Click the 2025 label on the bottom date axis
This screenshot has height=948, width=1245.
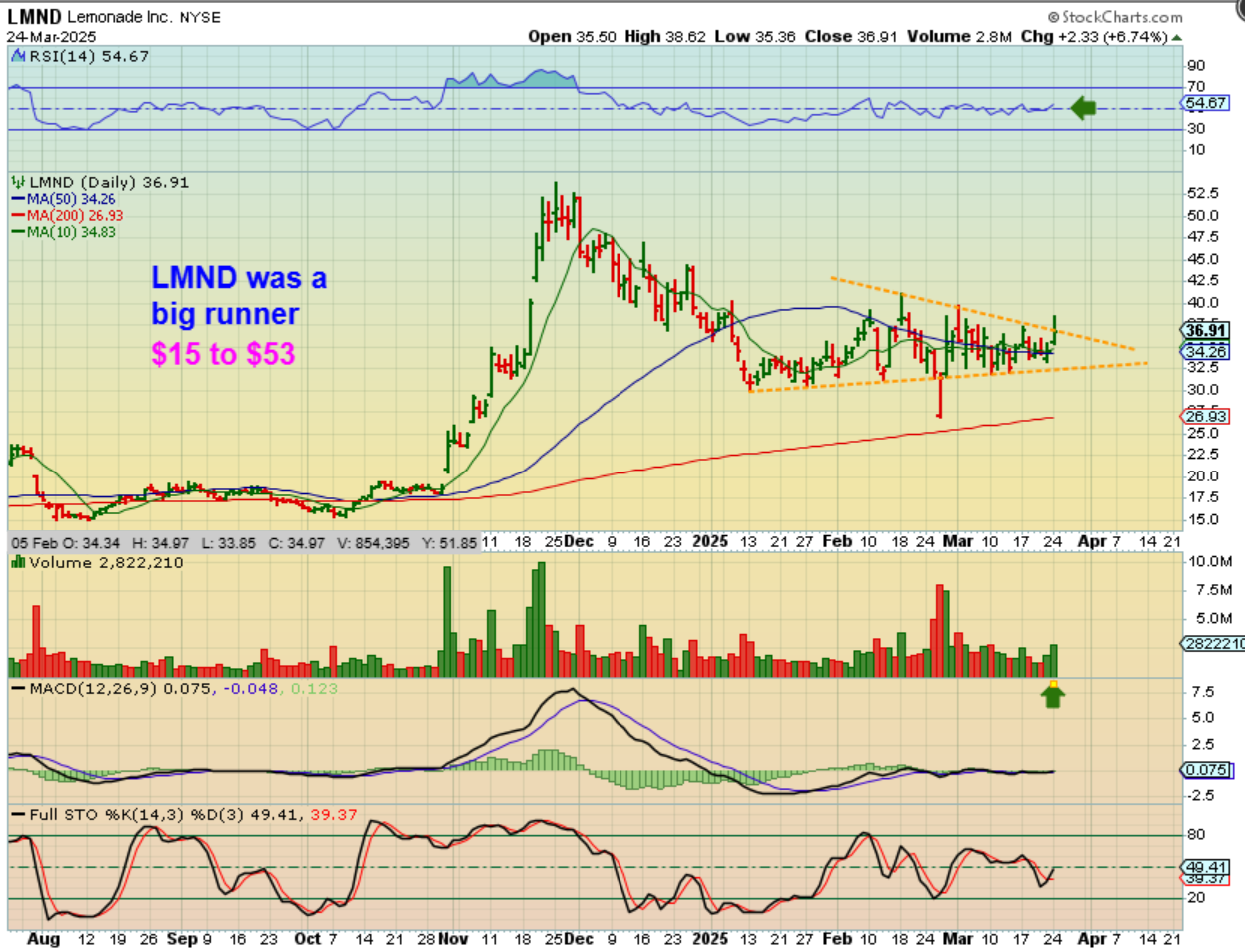pyautogui.click(x=712, y=940)
